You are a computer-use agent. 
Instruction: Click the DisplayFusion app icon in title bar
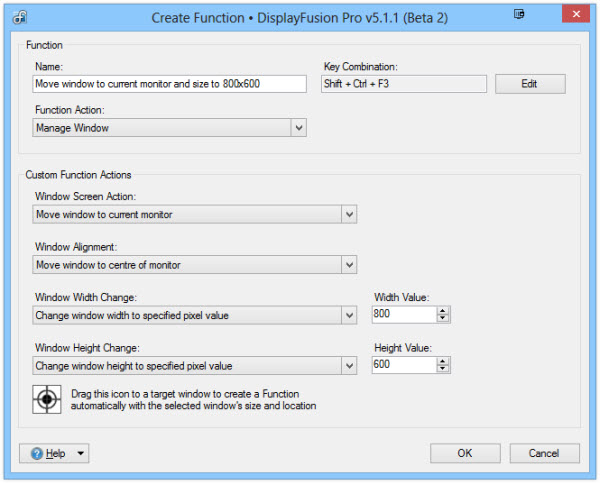tap(20, 17)
